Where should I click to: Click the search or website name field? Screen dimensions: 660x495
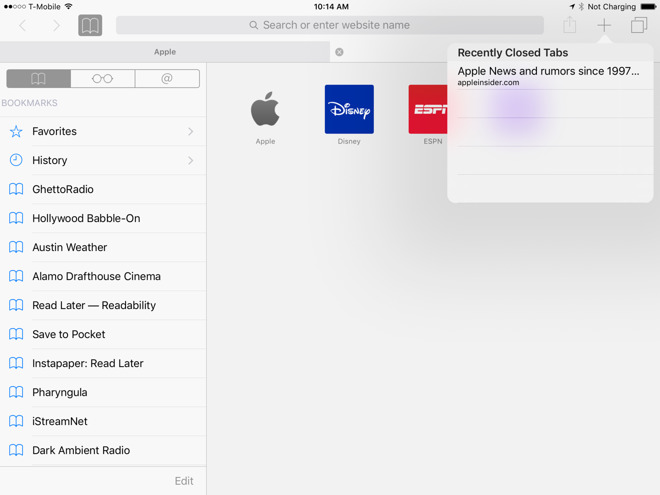[x=330, y=25]
